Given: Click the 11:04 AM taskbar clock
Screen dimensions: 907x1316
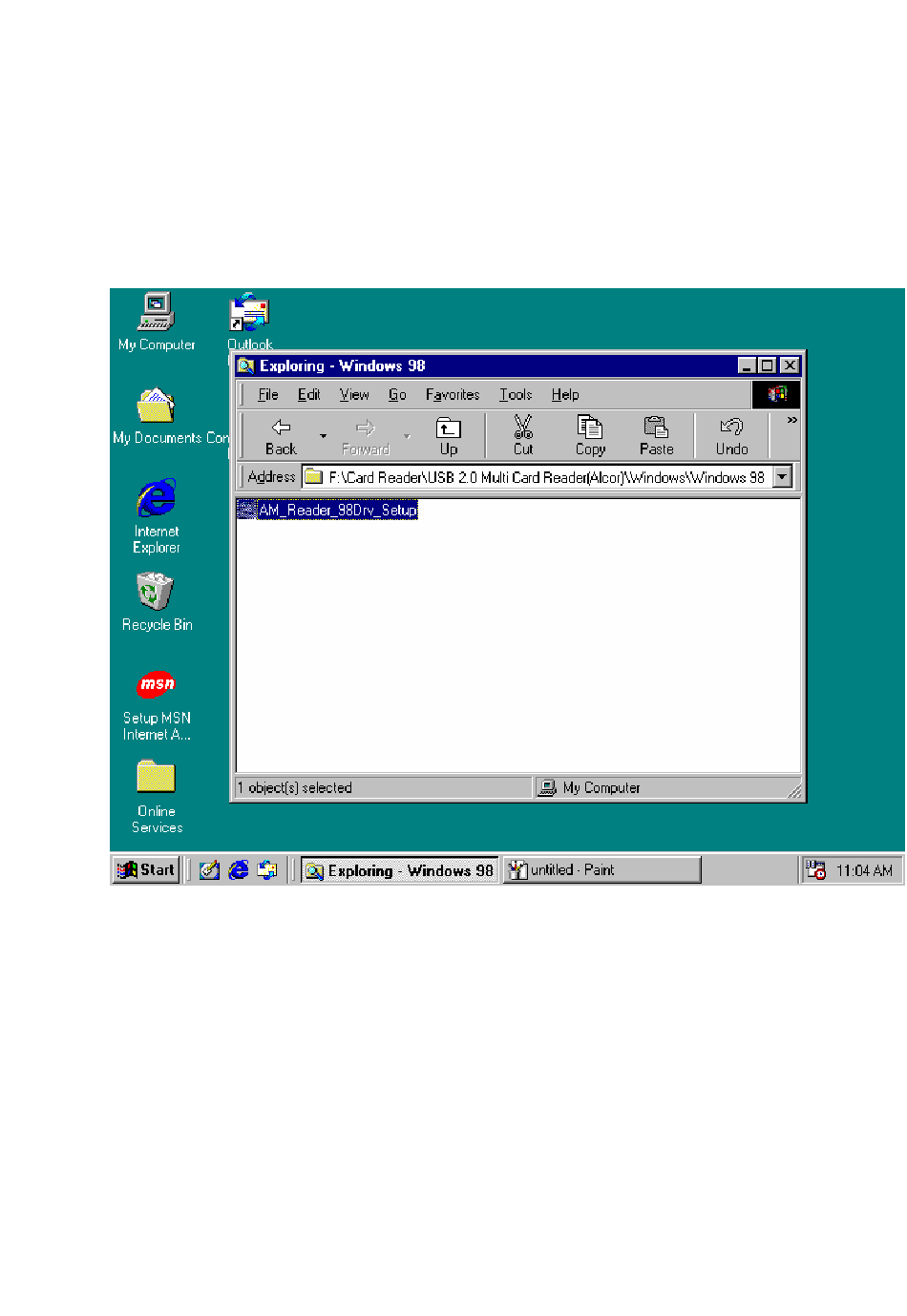Looking at the screenshot, I should point(864,870).
